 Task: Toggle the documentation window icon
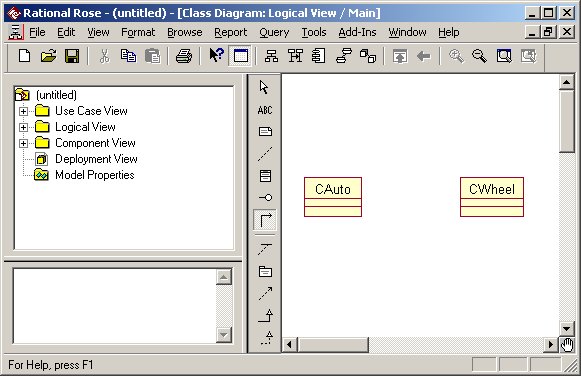[240, 56]
